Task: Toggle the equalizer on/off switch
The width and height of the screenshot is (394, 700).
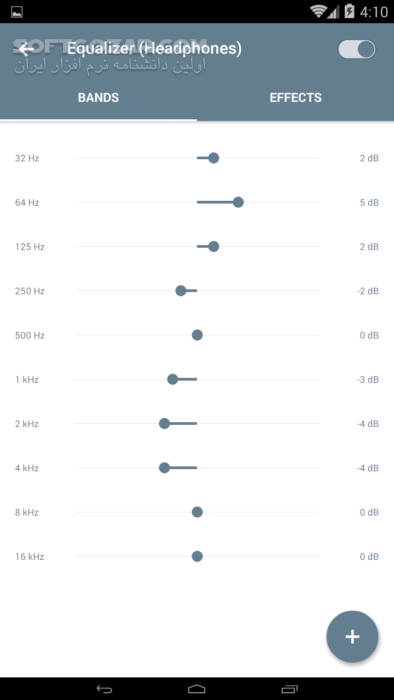Action: tap(357, 49)
